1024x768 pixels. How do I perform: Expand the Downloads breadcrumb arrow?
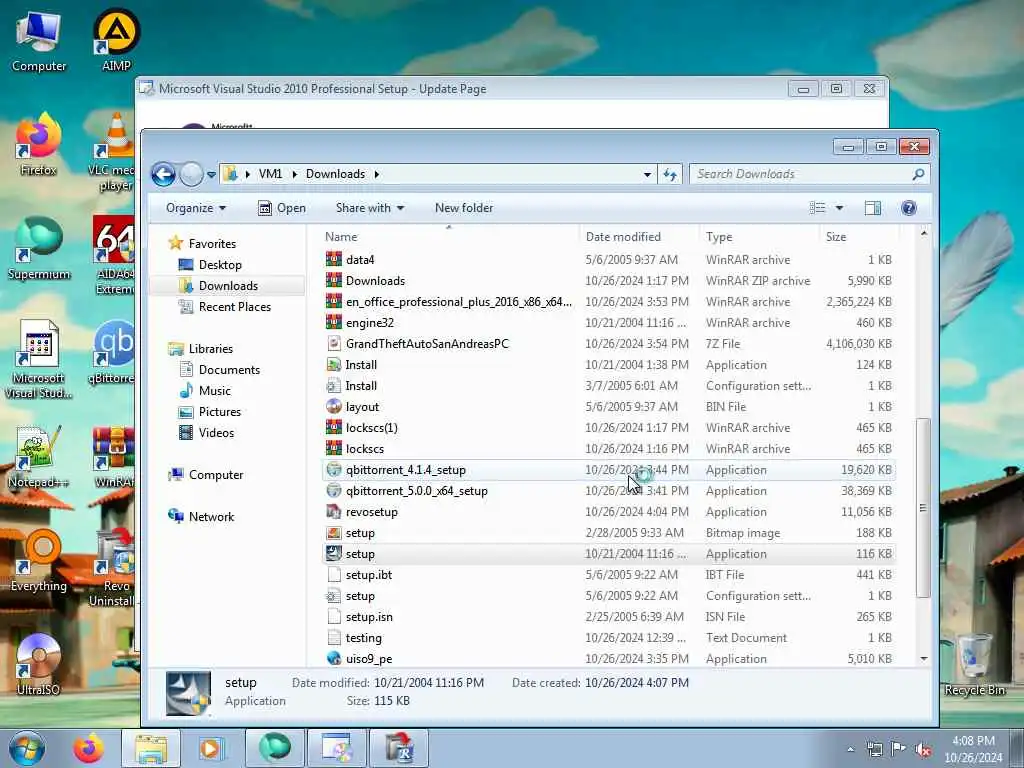click(x=377, y=174)
